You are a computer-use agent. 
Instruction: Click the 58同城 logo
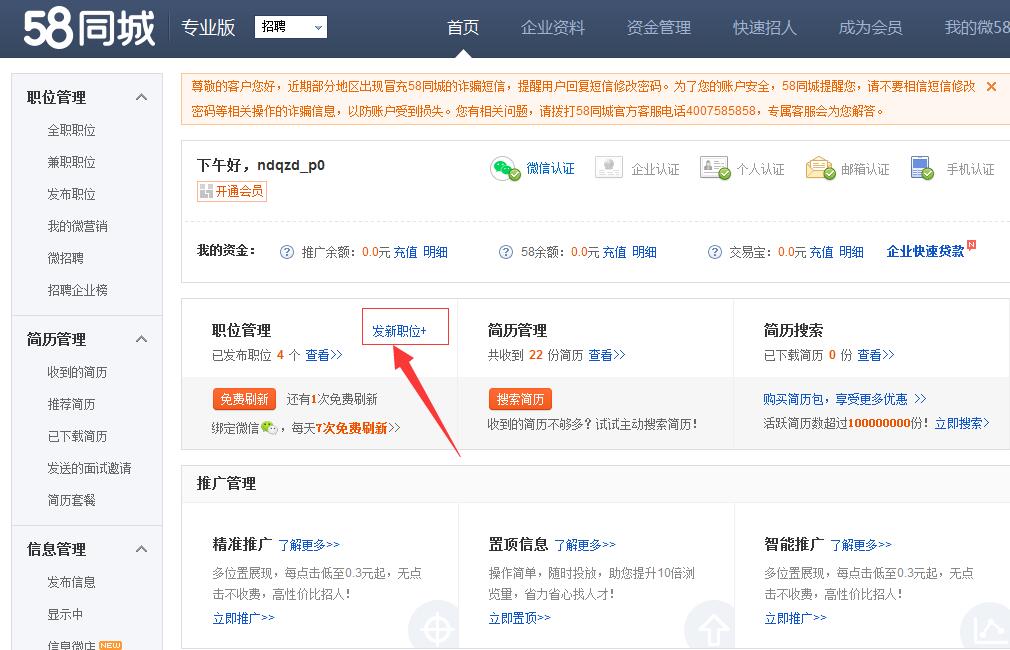89,28
